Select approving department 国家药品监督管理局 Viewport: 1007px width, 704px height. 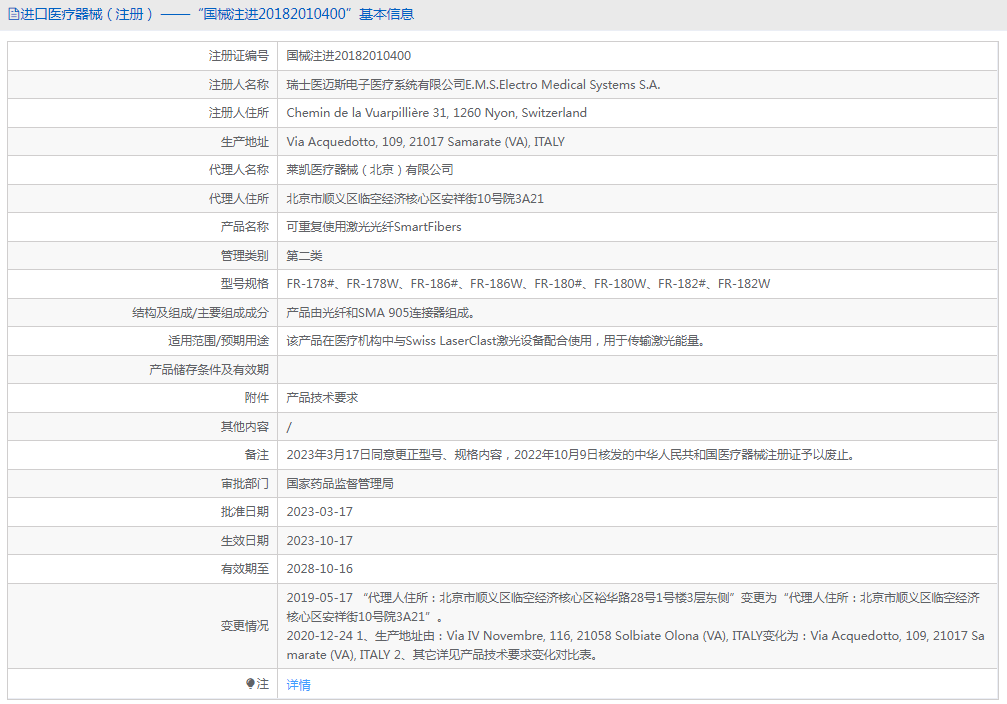click(340, 484)
